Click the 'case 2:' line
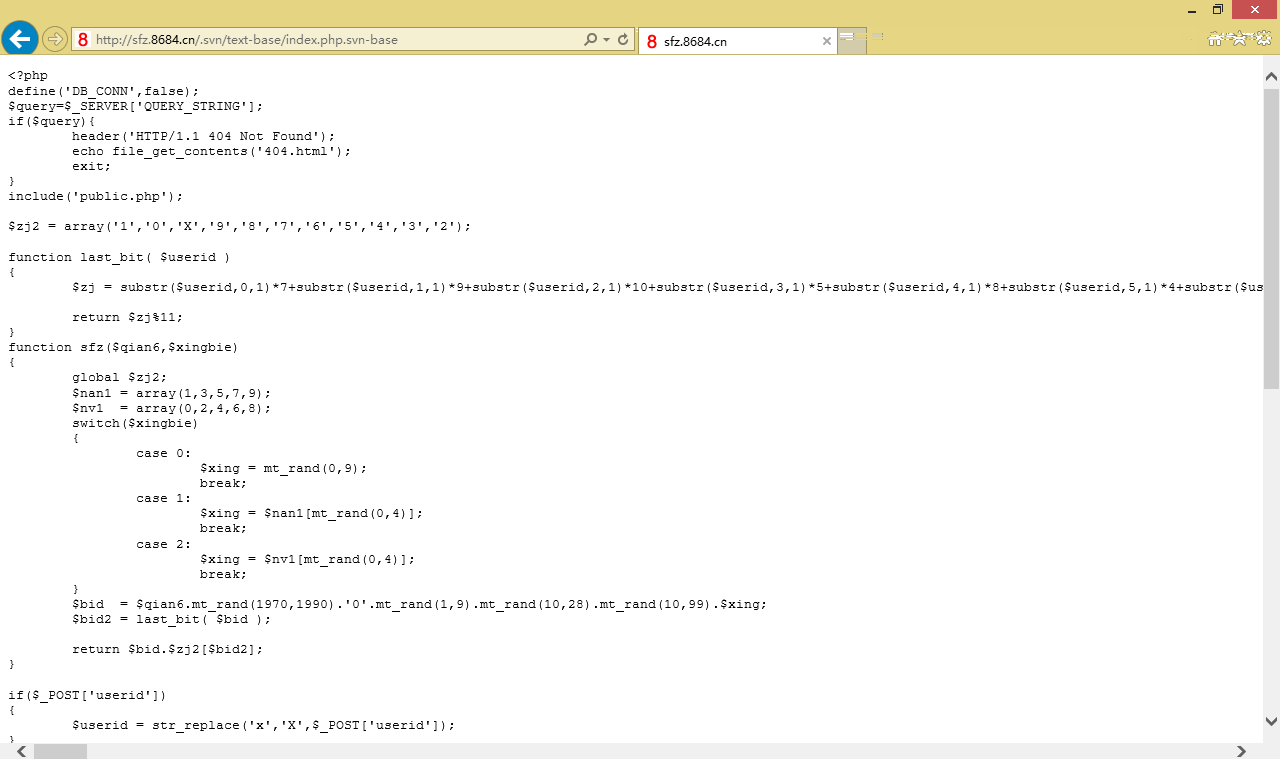The height and width of the screenshot is (759, 1280). click(x=164, y=543)
